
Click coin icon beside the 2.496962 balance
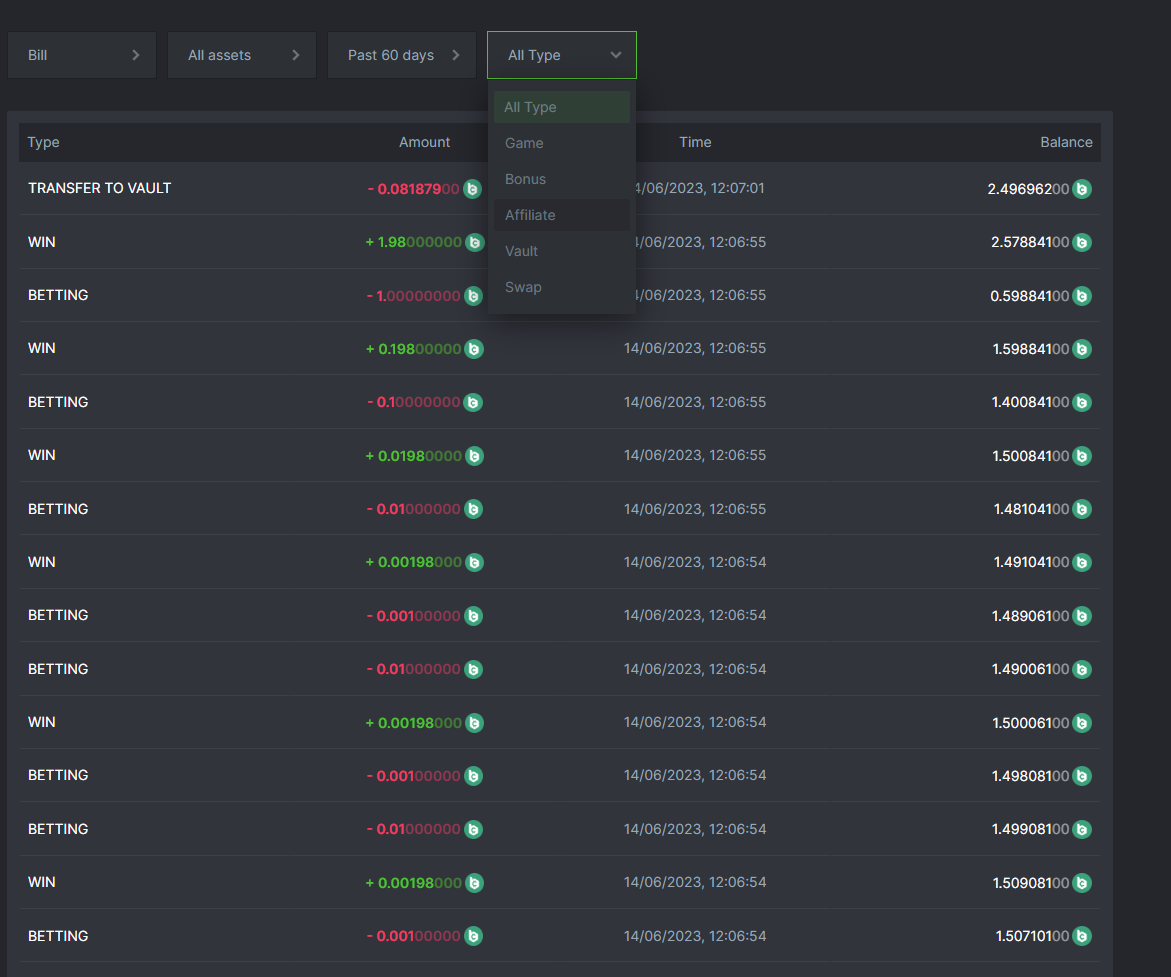coord(1081,189)
